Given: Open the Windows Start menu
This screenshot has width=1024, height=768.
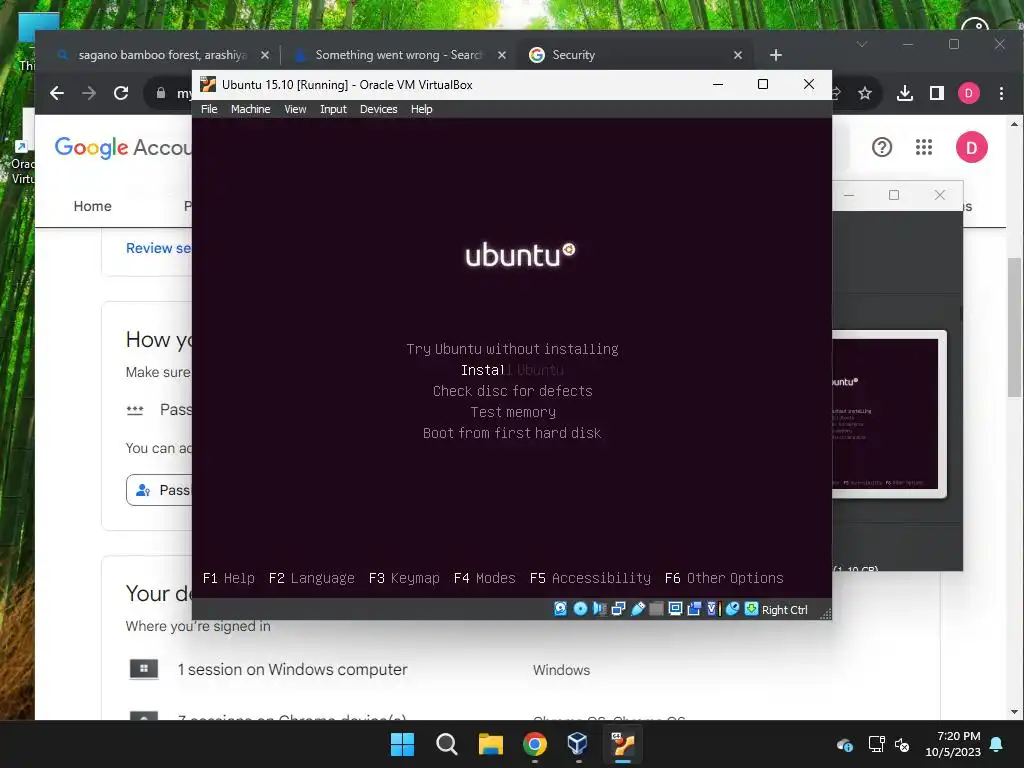Looking at the screenshot, I should click(402, 744).
